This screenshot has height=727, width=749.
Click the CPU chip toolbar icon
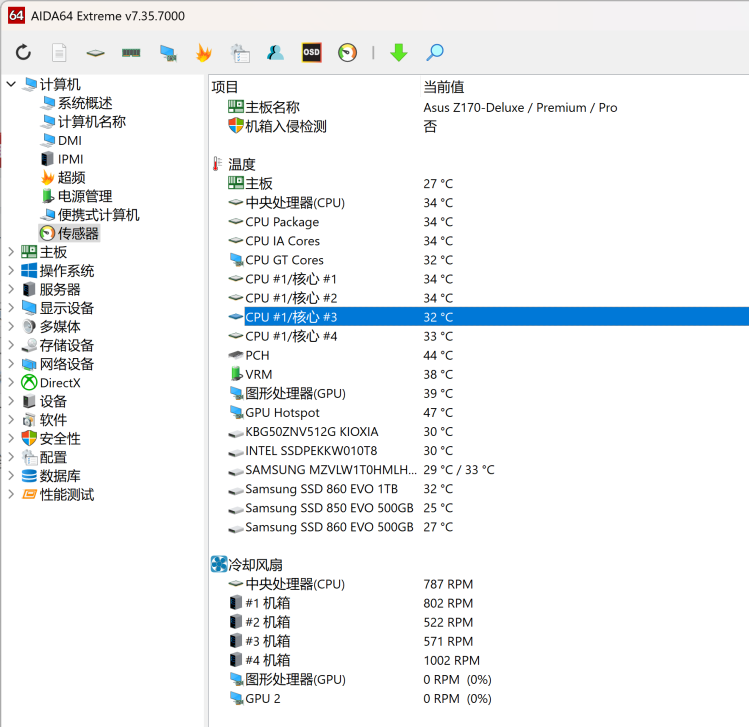(95, 53)
